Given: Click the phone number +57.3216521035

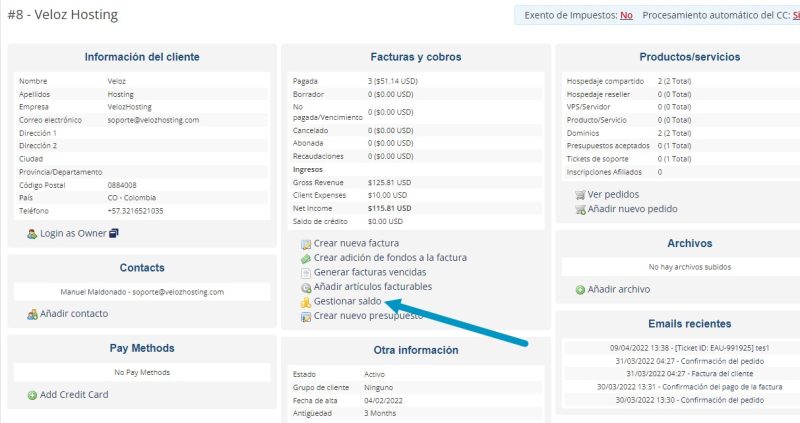Looking at the screenshot, I should click(135, 211).
